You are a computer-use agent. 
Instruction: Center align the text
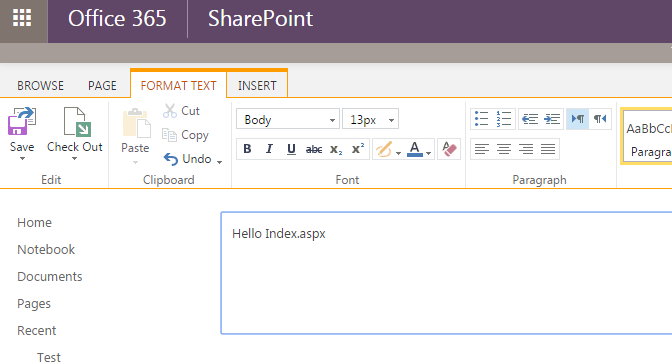click(x=504, y=149)
